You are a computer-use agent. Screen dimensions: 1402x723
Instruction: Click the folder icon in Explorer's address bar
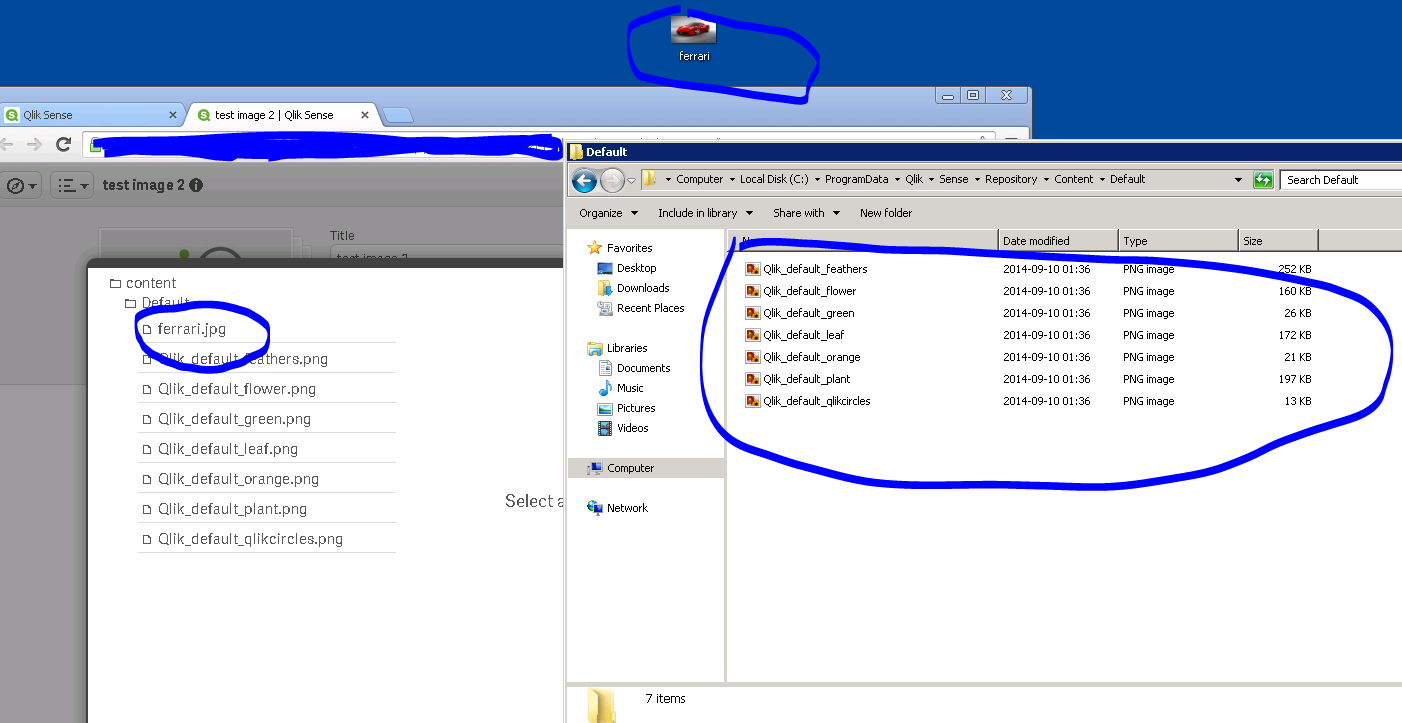point(650,179)
